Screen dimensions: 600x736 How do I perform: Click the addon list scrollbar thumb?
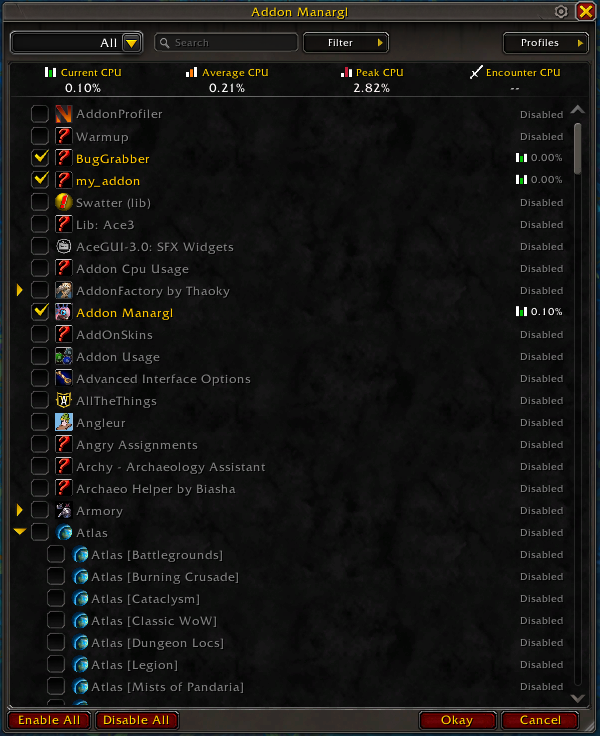pos(577,148)
